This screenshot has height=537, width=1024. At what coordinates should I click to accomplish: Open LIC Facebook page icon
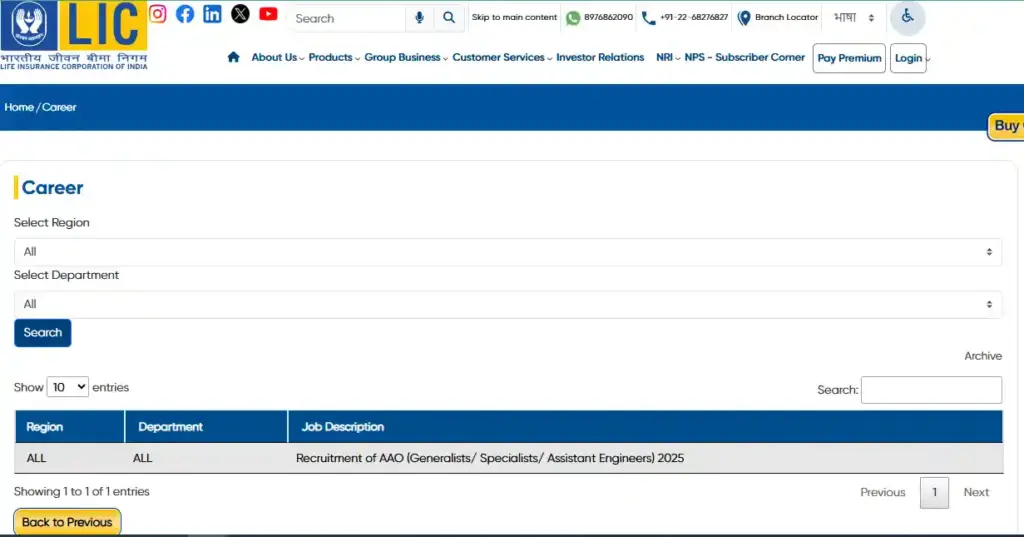click(185, 14)
